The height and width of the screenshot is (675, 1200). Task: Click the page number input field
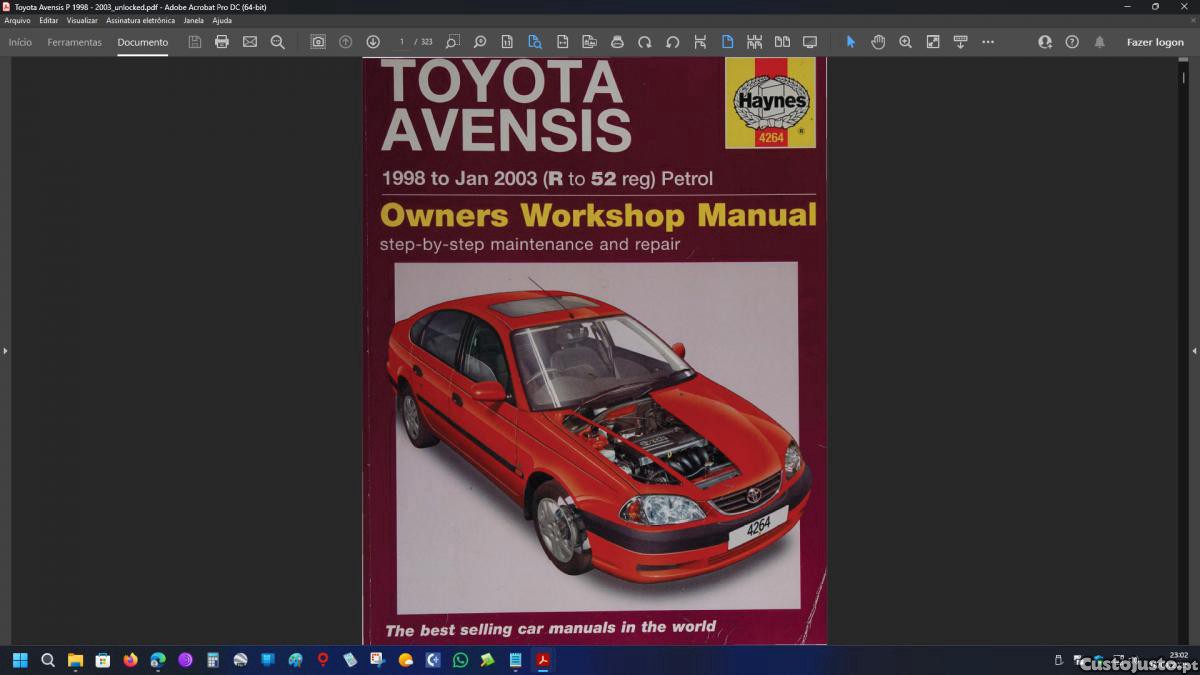402,42
